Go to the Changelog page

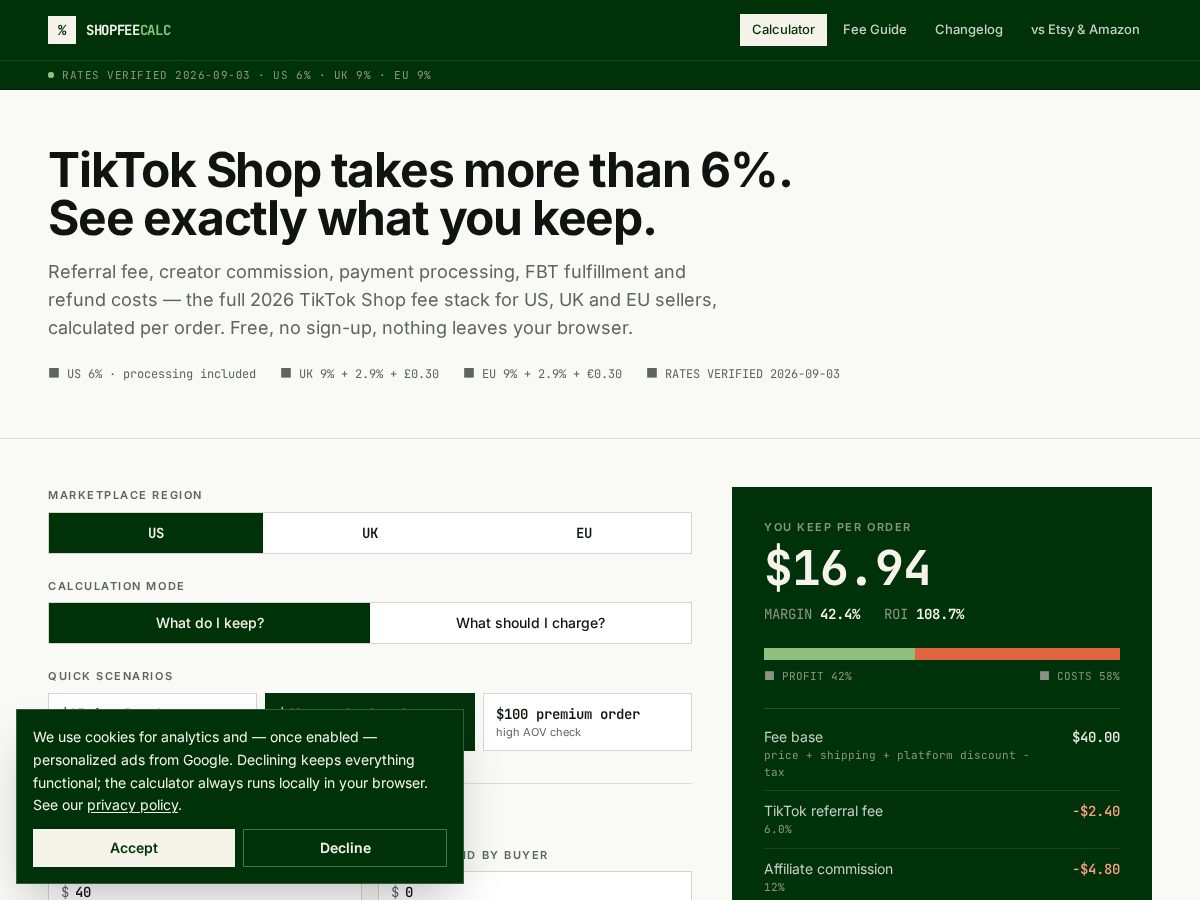click(x=969, y=30)
